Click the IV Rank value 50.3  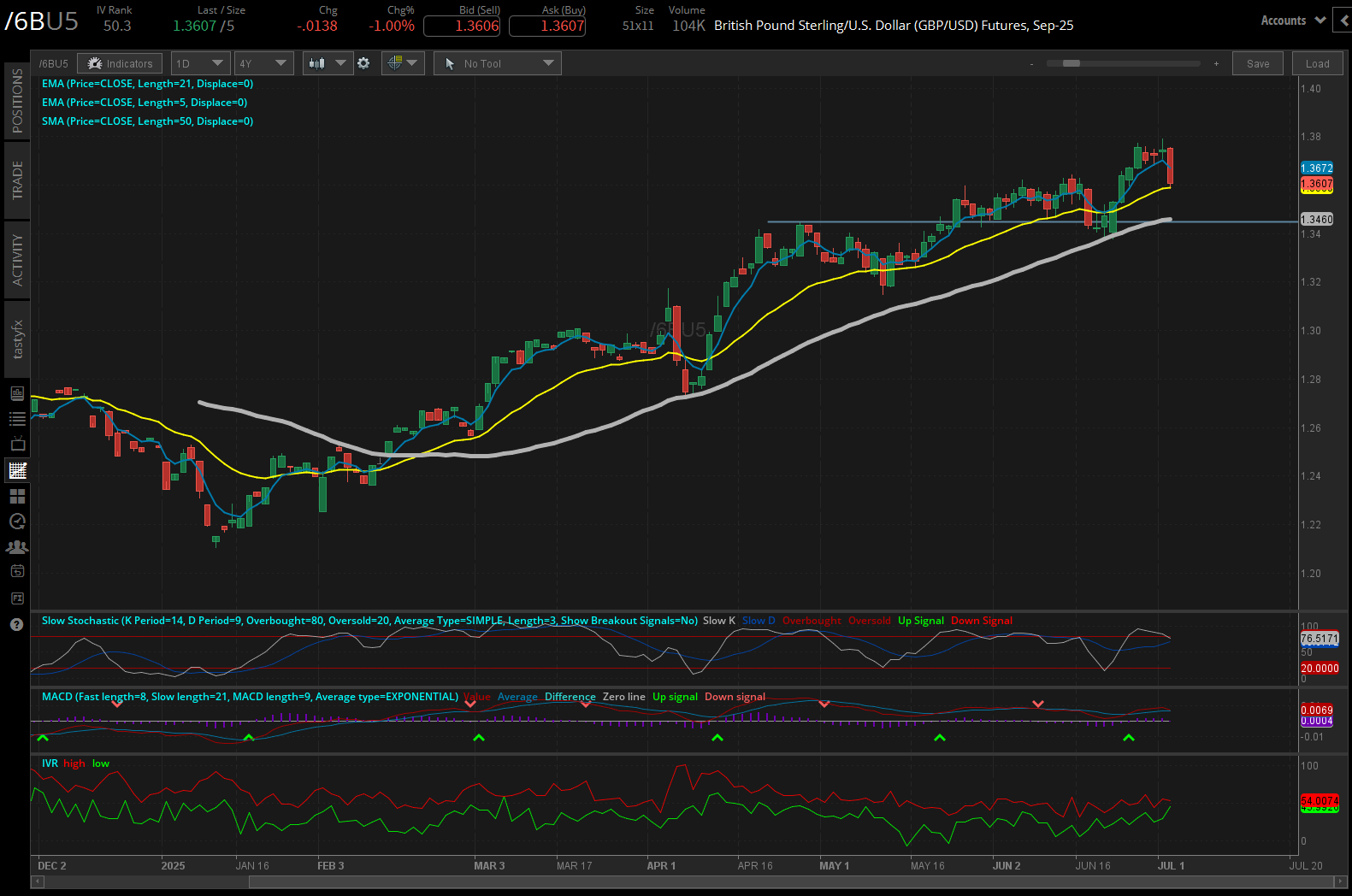117,26
